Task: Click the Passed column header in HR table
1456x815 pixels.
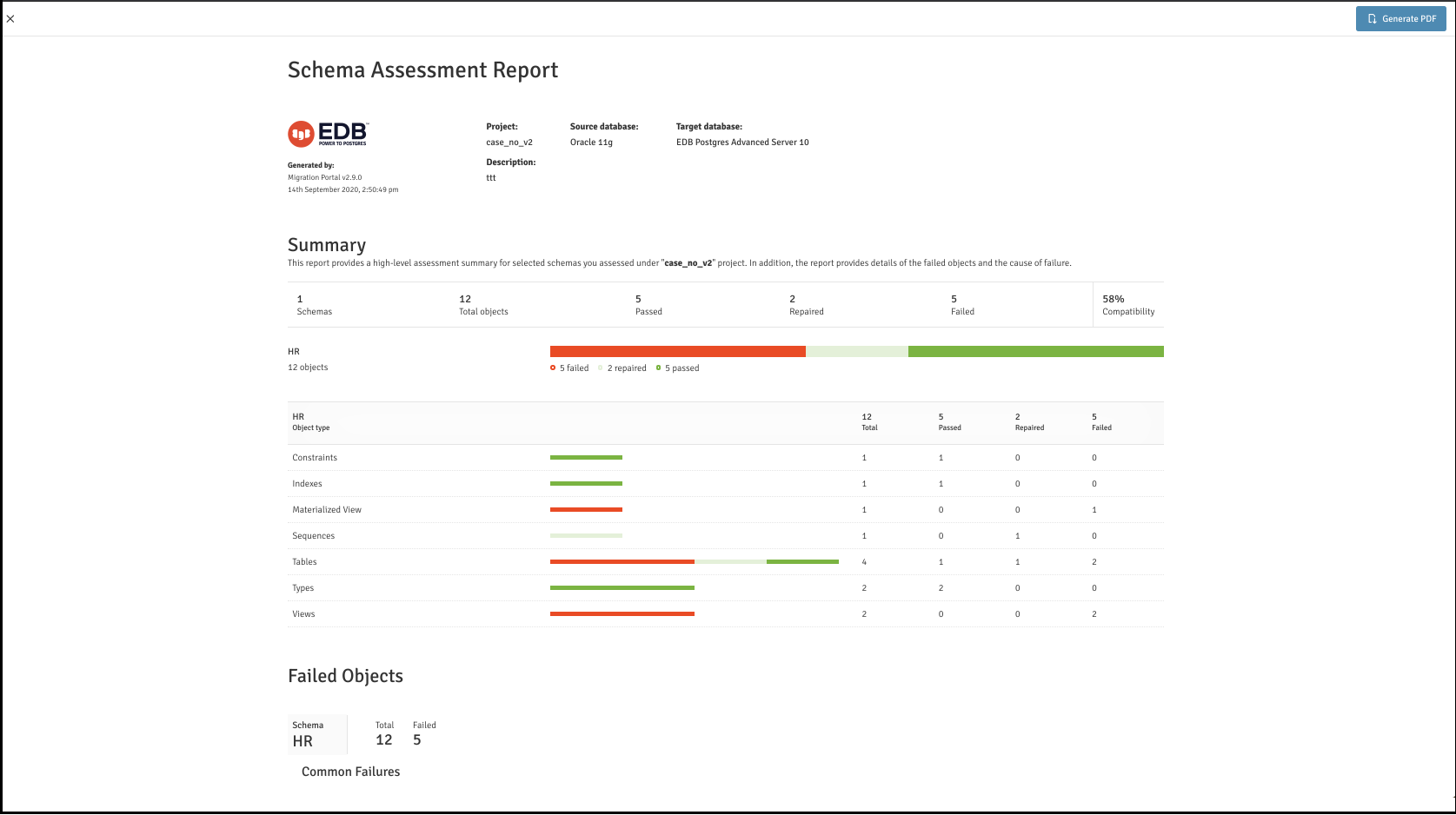Action: [949, 422]
